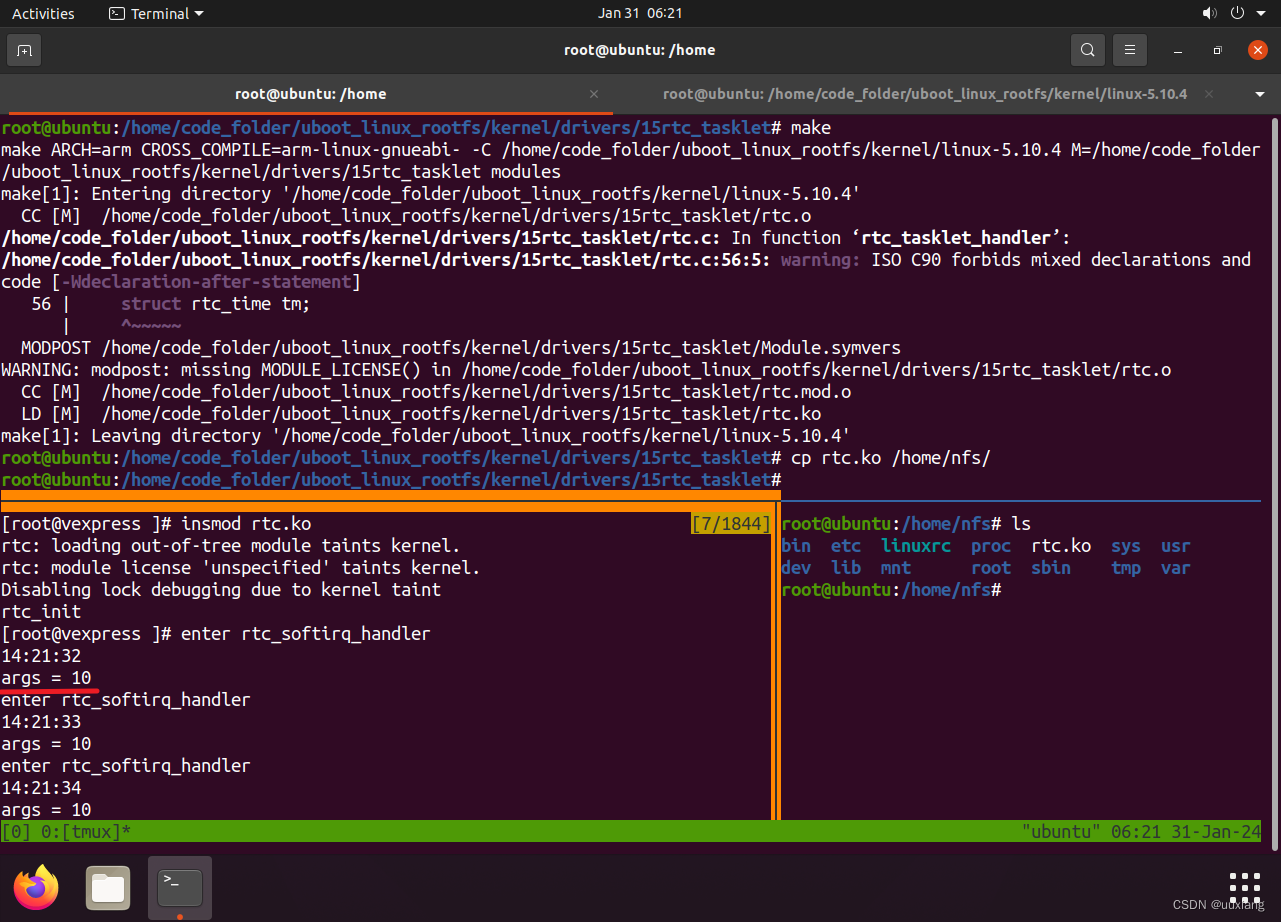Click 'sbin' in the ls output
Viewport: 1281px width, 922px height.
[x=1051, y=568]
